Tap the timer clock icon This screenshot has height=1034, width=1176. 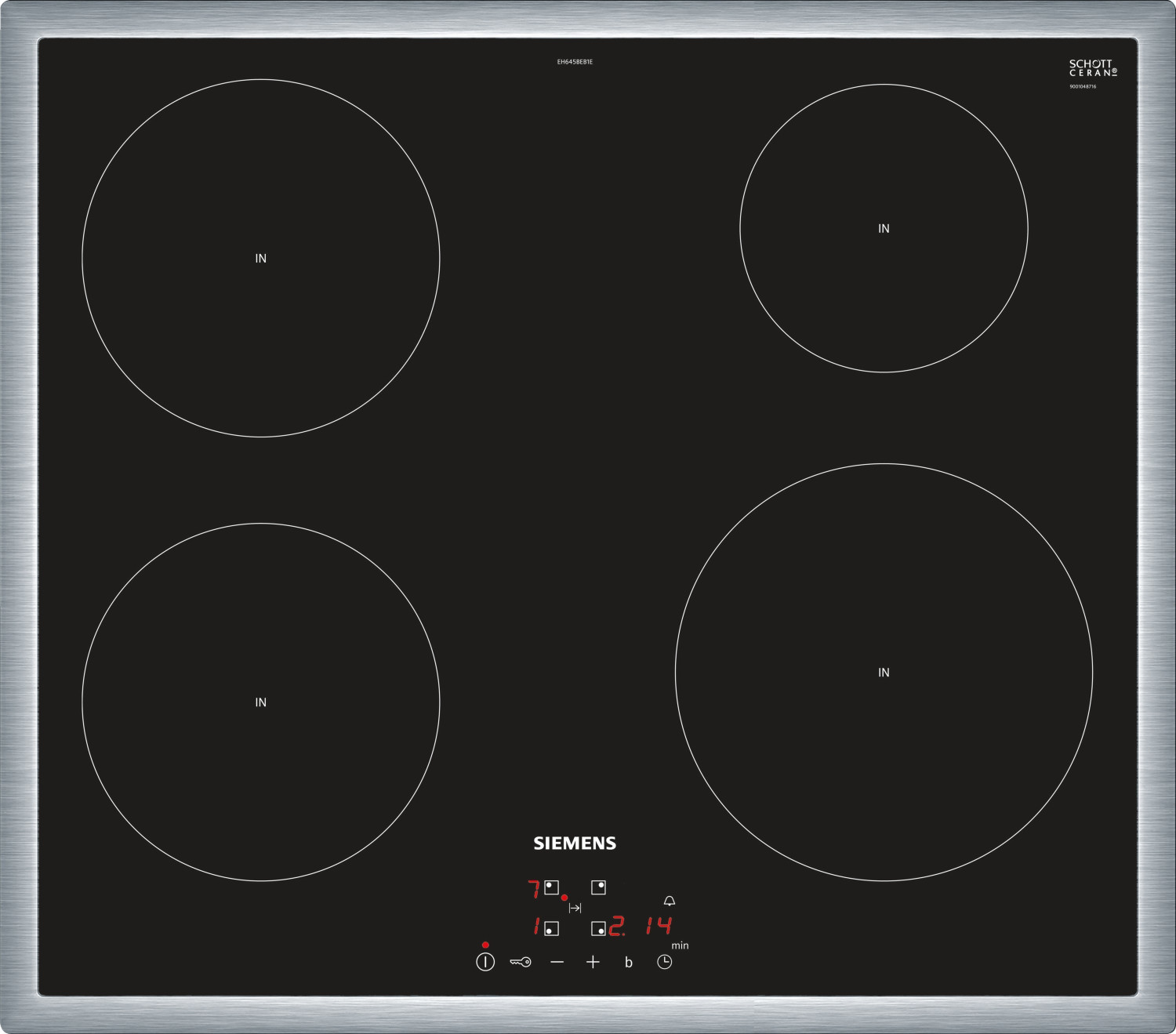pos(664,962)
